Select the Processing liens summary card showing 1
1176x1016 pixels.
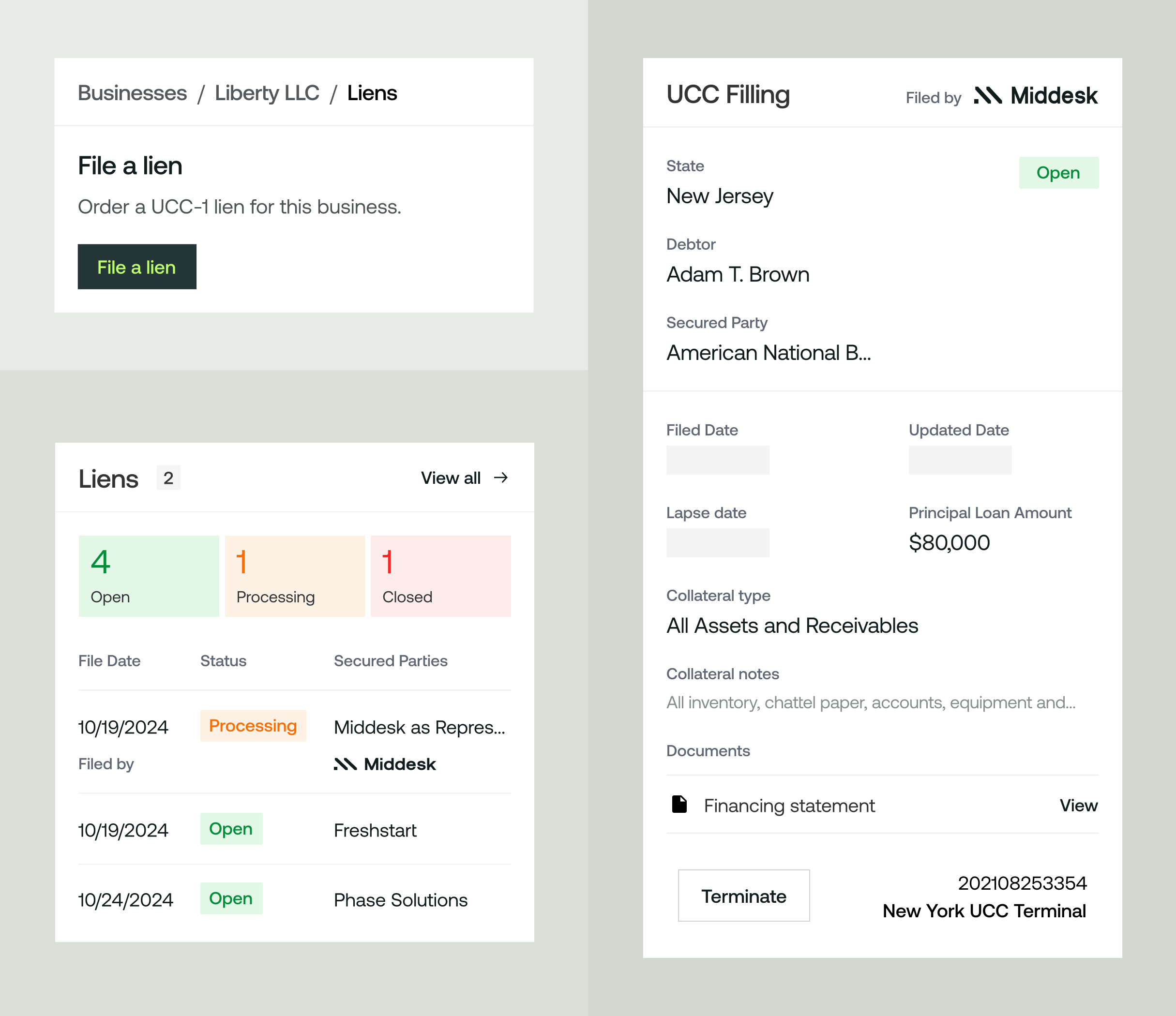pyautogui.click(x=295, y=575)
